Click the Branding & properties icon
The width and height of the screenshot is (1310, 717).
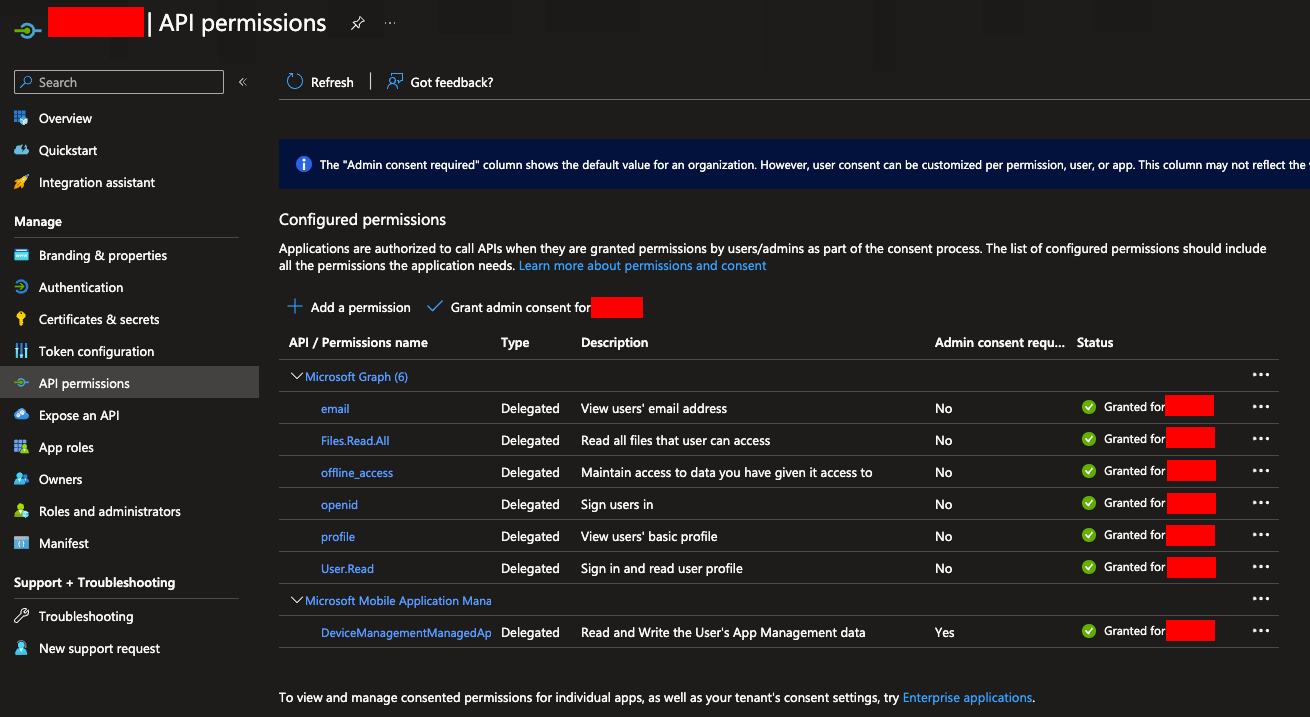21,255
